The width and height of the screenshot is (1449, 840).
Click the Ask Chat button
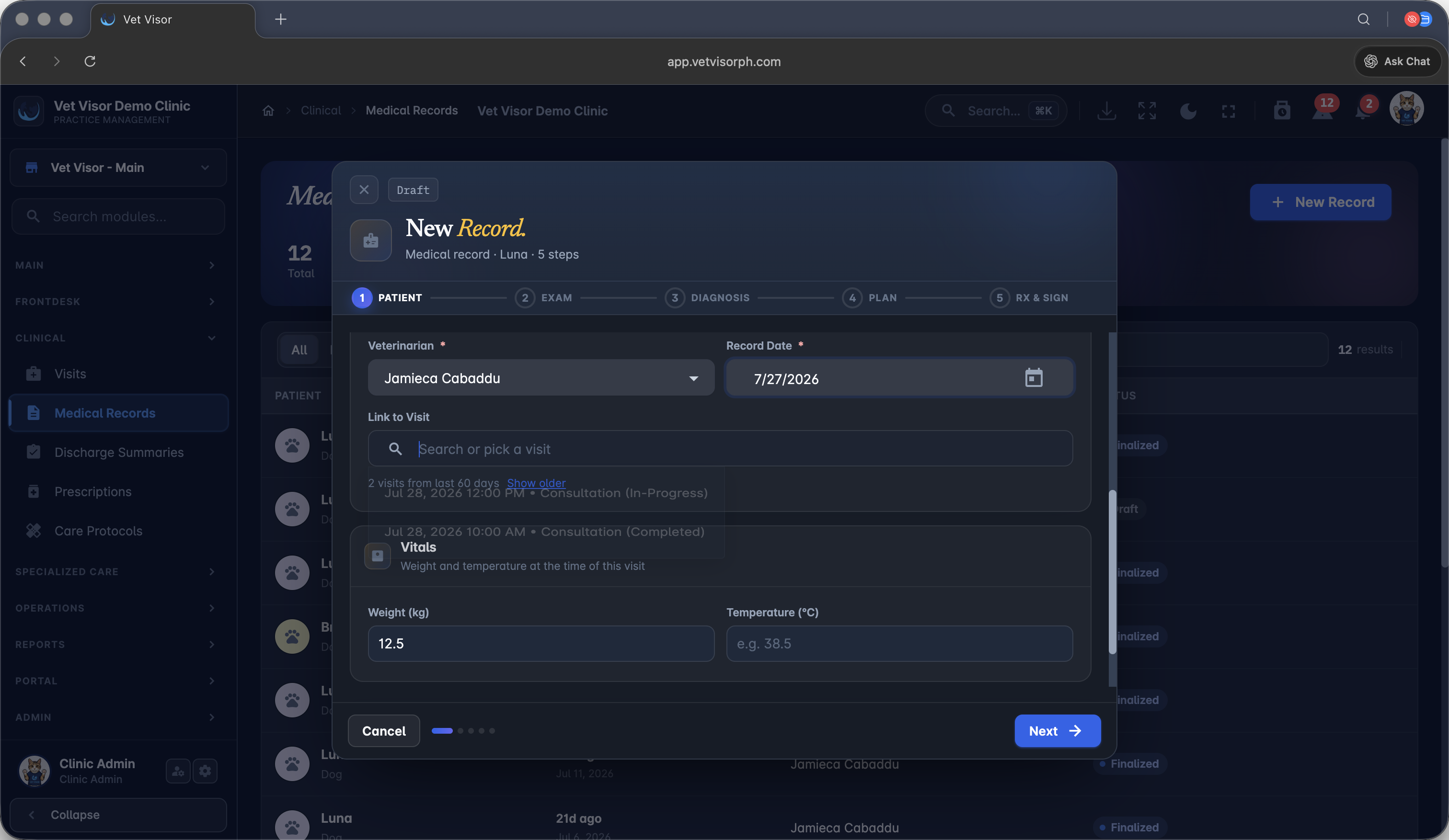coord(1397,61)
